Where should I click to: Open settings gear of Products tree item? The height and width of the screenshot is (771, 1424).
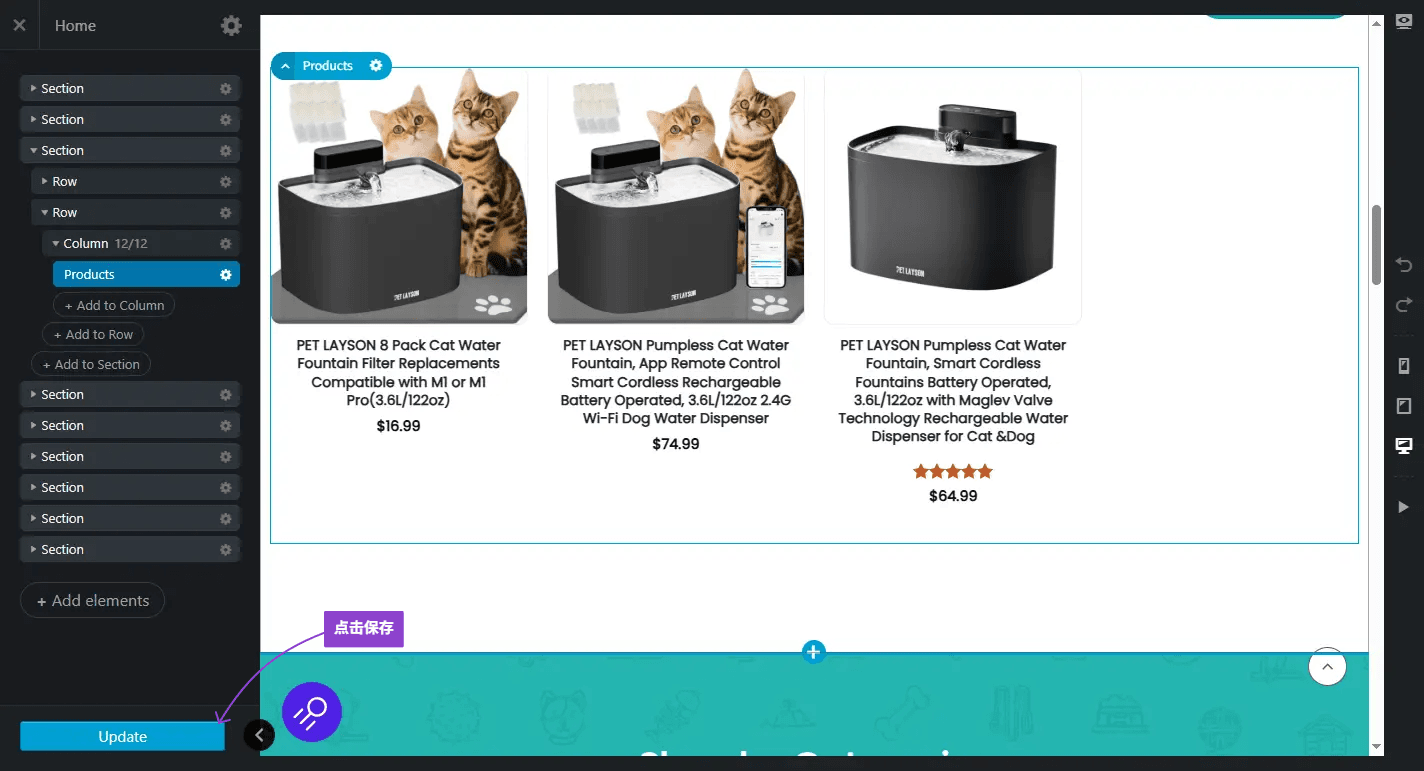tap(226, 275)
